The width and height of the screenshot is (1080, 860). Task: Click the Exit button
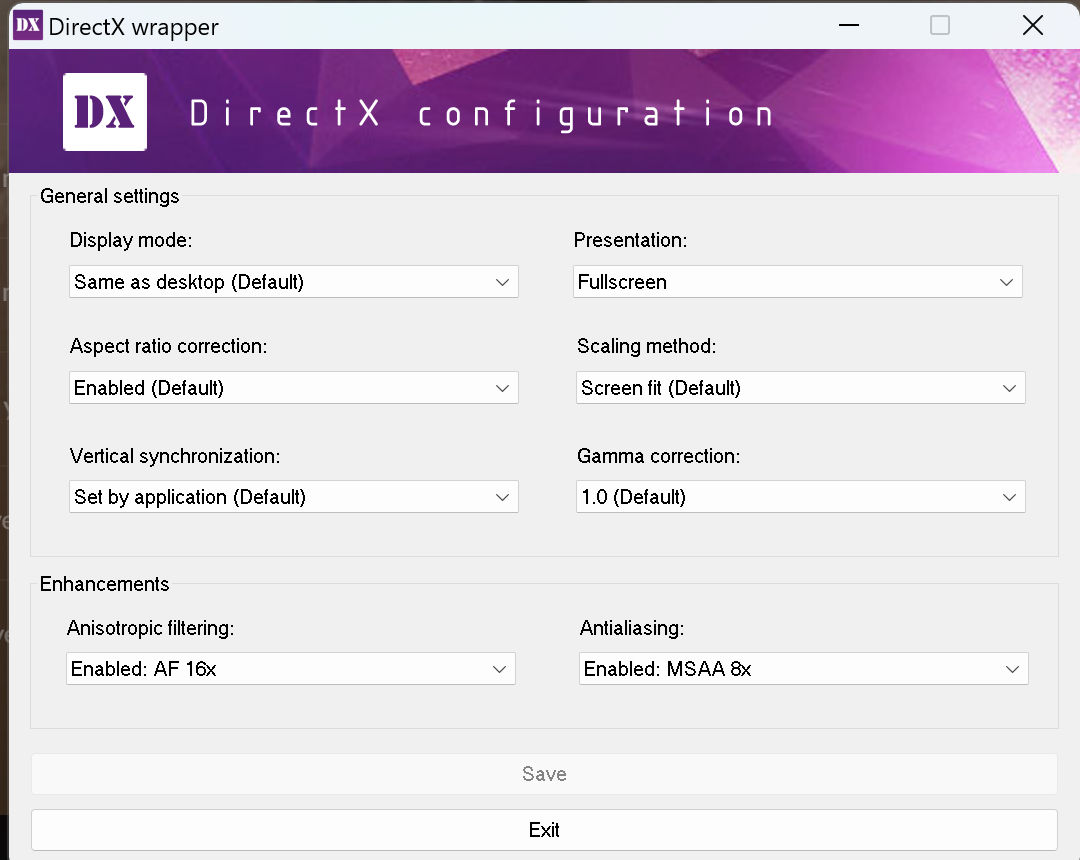click(544, 830)
